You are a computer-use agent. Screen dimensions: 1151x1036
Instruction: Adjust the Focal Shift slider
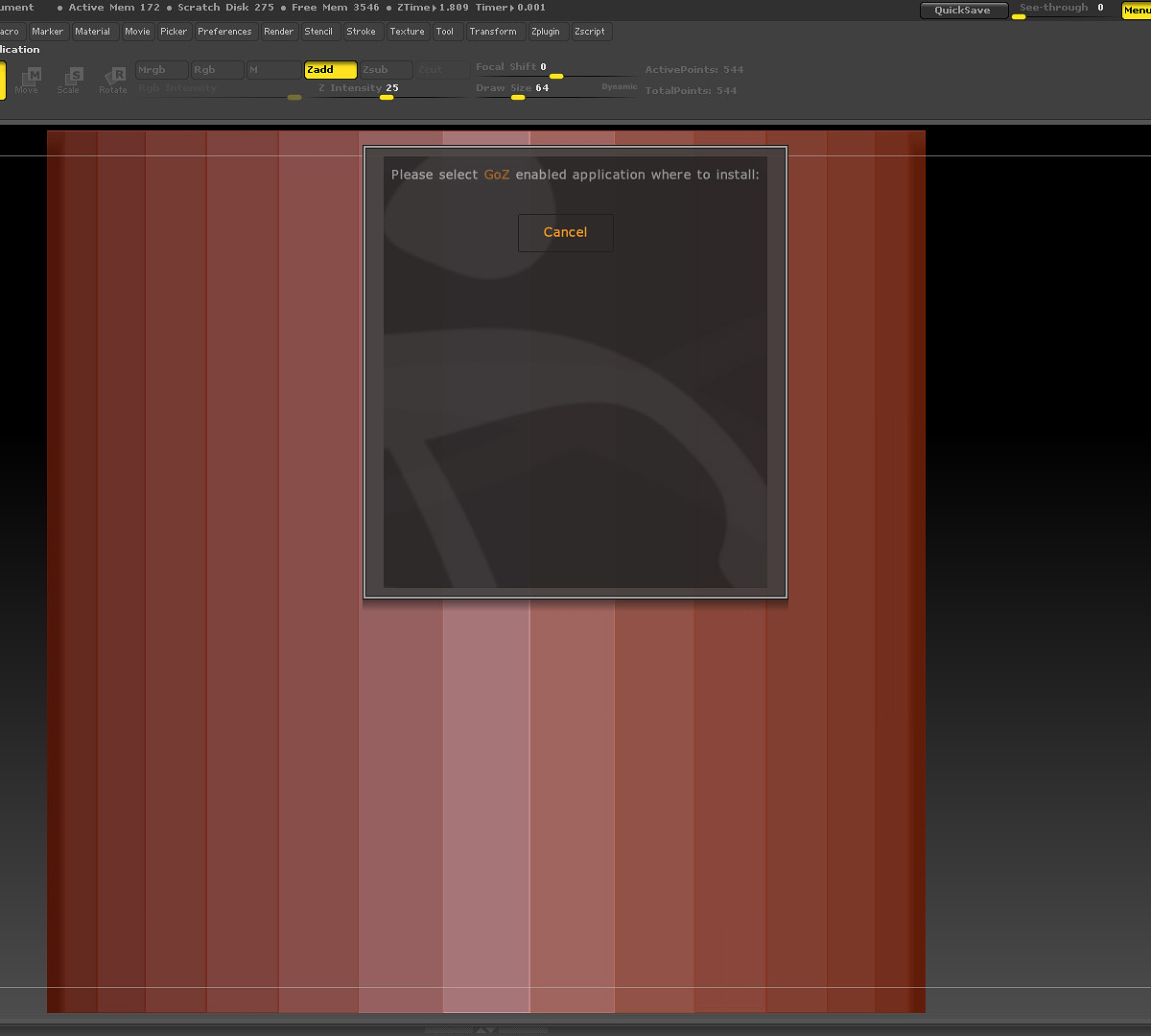(x=554, y=70)
